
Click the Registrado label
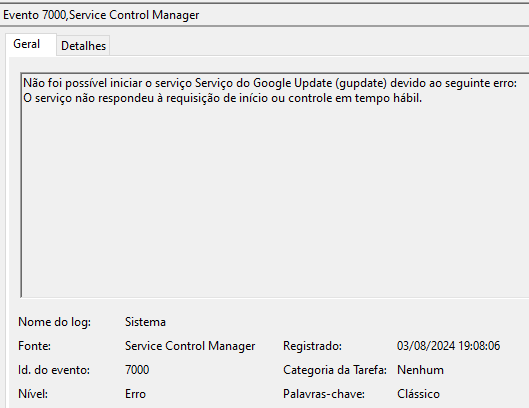(x=312, y=346)
